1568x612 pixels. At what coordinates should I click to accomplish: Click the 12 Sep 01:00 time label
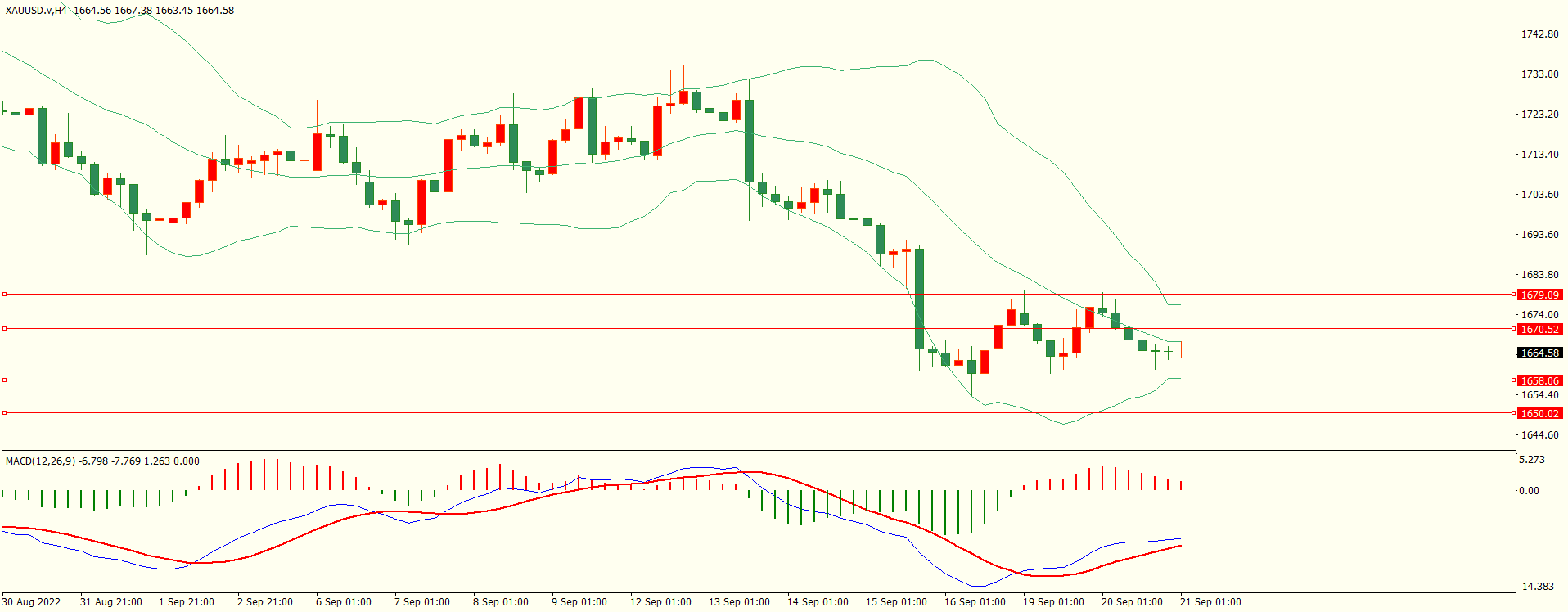[x=660, y=602]
